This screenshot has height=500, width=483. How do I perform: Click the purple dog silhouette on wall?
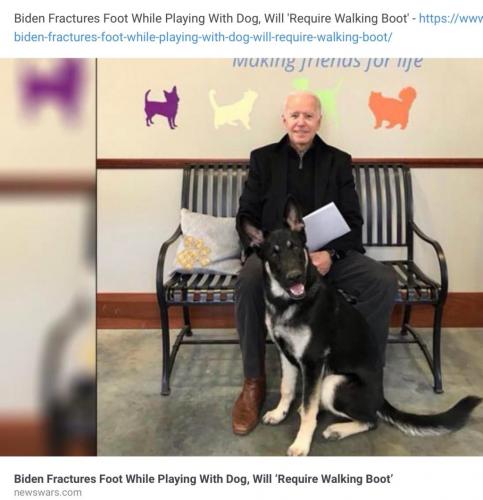click(162, 107)
